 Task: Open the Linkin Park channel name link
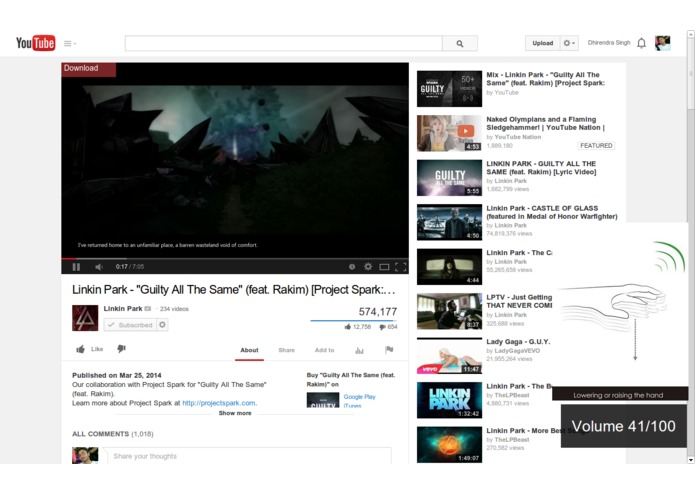(x=123, y=308)
